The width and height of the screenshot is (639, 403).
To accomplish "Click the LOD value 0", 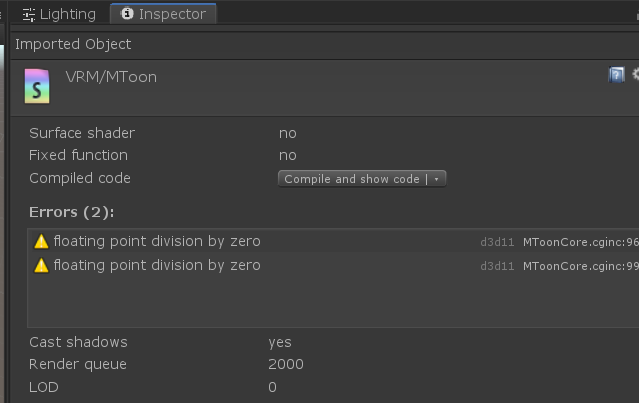I will point(273,387).
